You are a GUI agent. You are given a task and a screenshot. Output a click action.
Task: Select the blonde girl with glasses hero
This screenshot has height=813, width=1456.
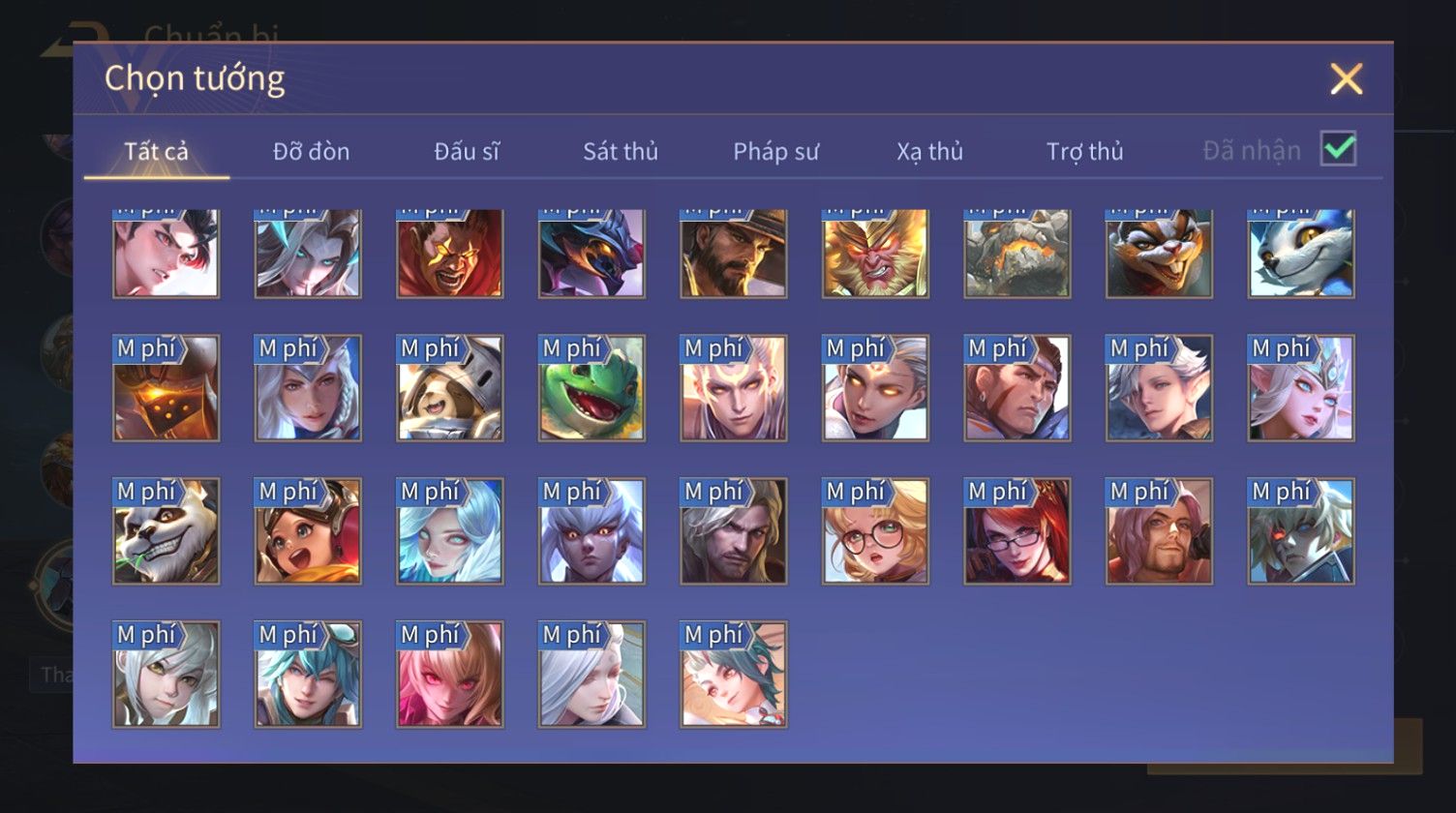pyautogui.click(x=875, y=531)
